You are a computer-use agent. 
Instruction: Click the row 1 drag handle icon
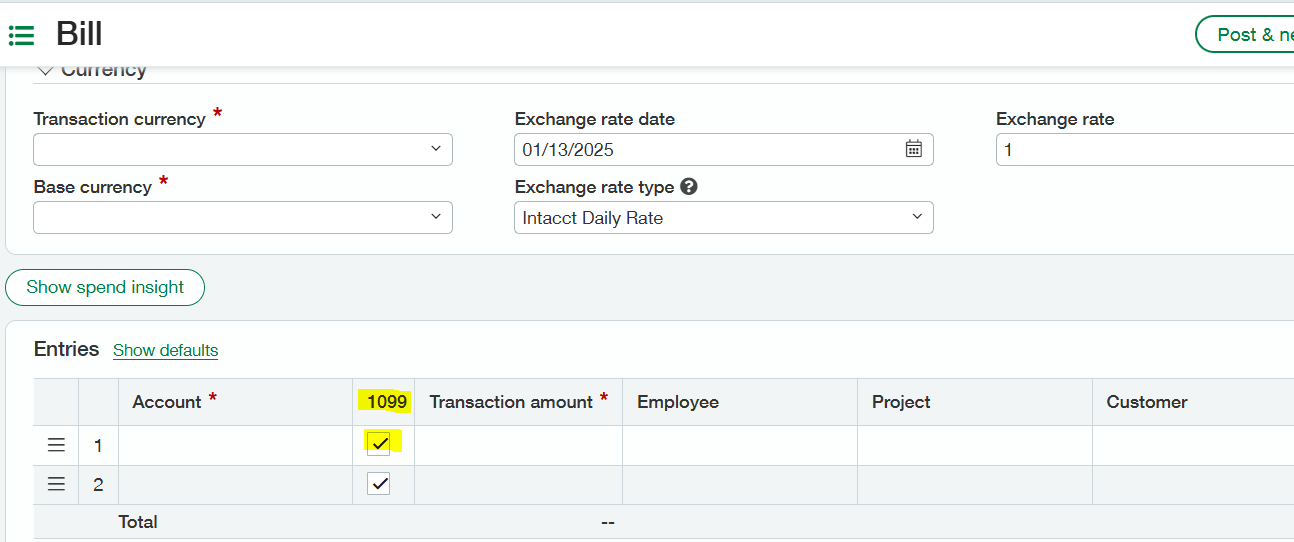point(56,445)
